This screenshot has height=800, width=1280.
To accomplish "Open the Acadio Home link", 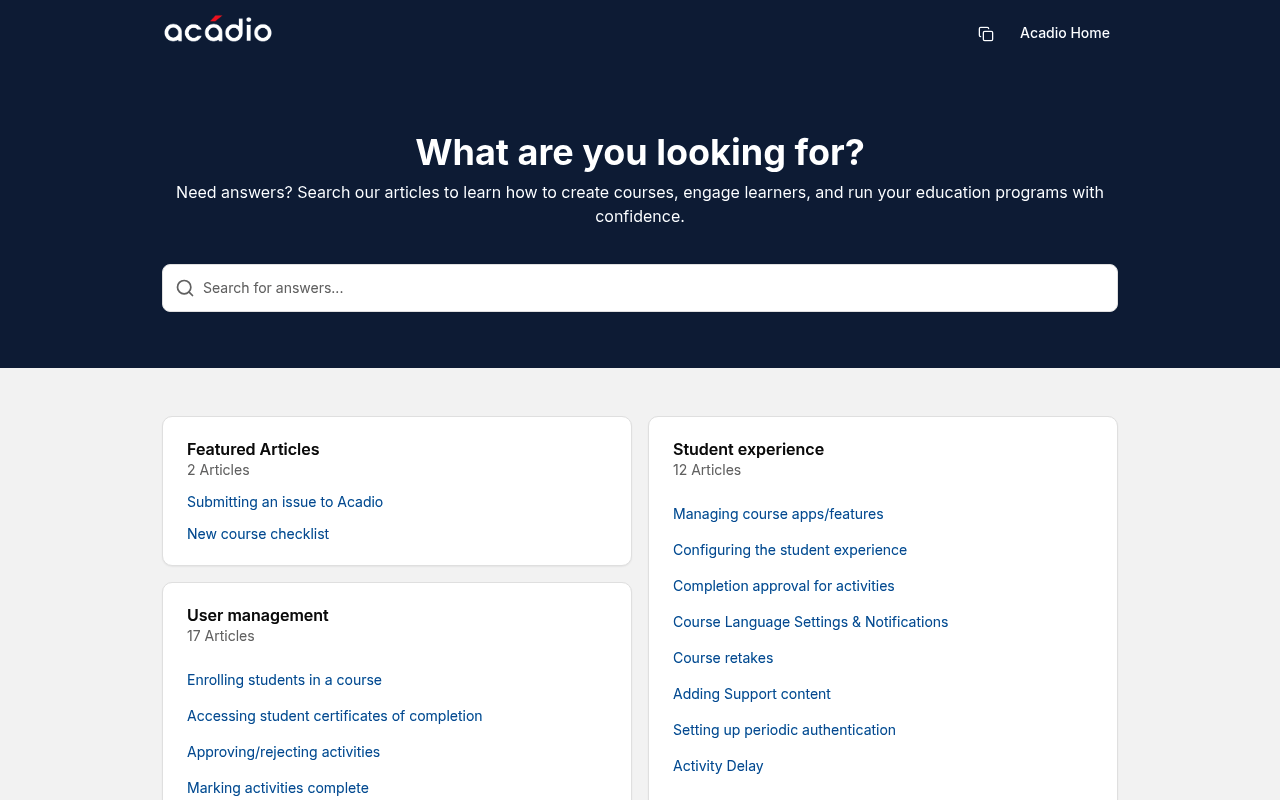I will (1065, 33).
